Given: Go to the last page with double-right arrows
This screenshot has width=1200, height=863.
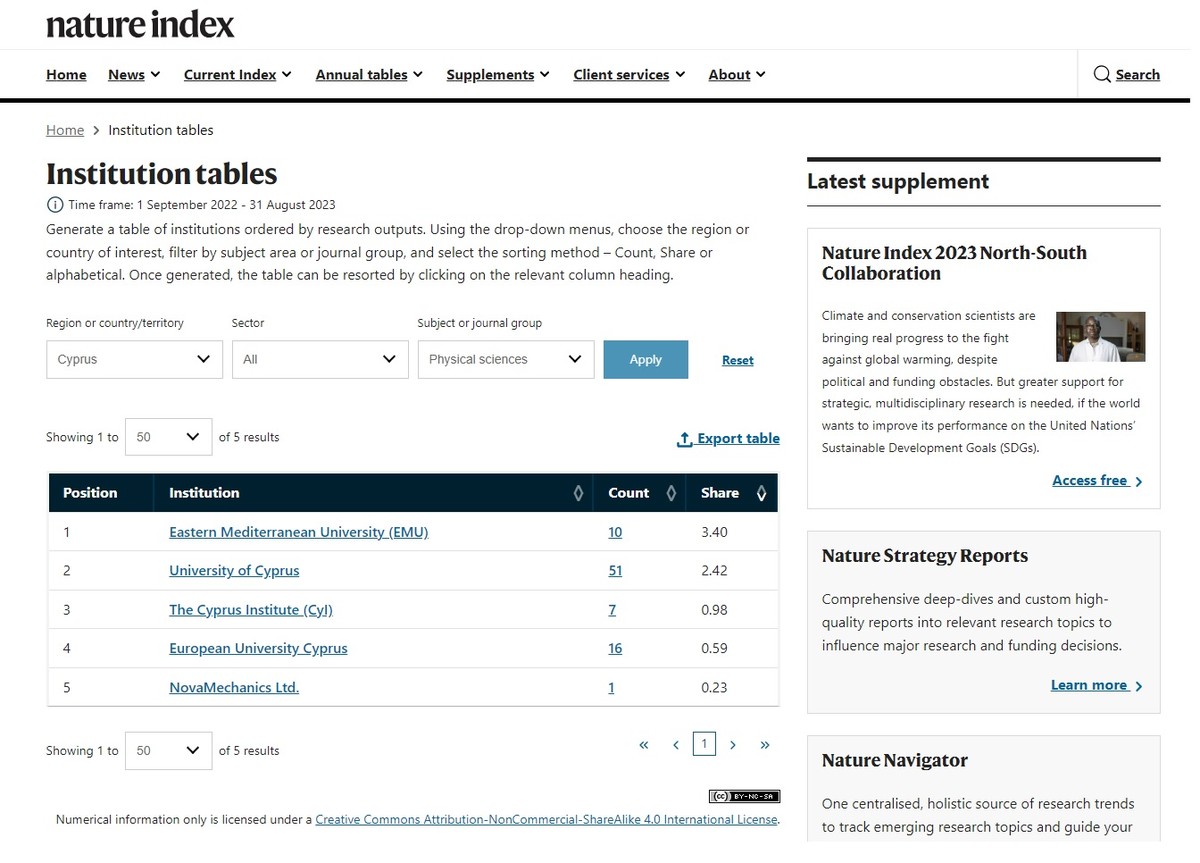Looking at the screenshot, I should point(765,744).
